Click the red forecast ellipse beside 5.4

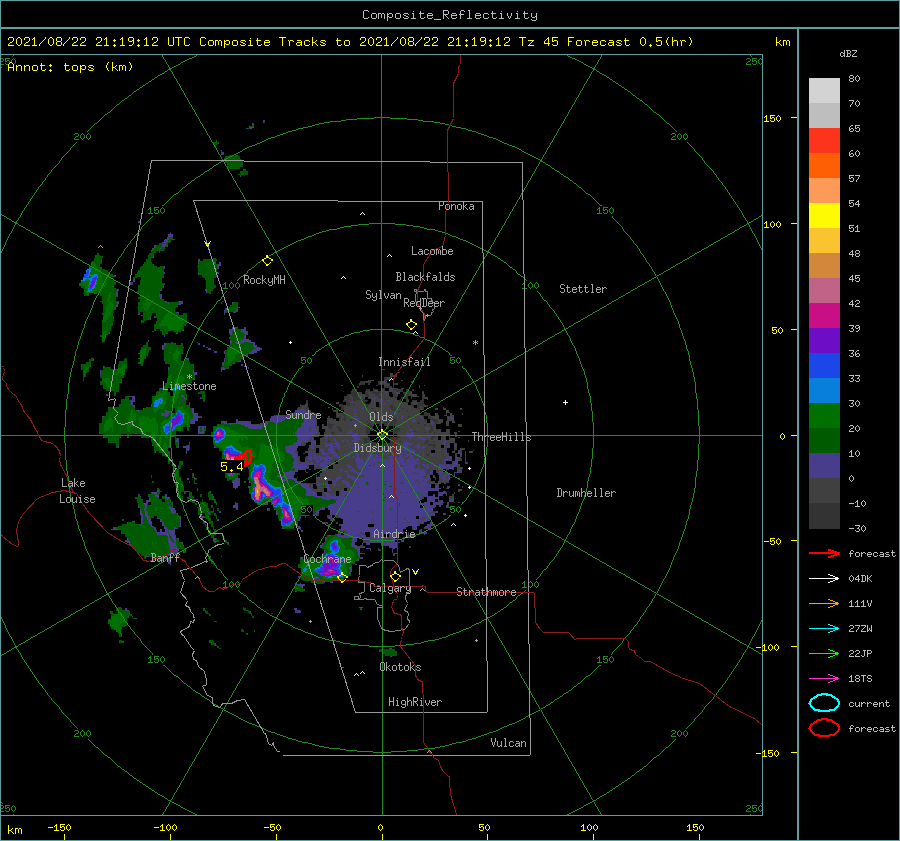(247, 457)
